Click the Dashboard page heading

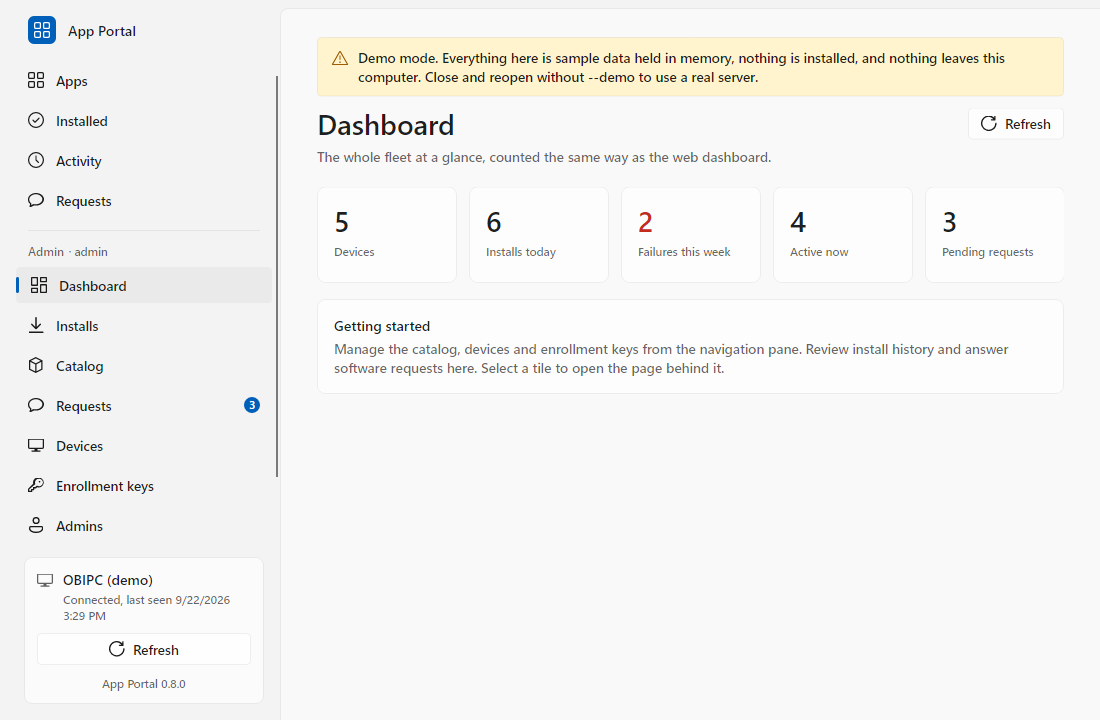click(x=386, y=126)
